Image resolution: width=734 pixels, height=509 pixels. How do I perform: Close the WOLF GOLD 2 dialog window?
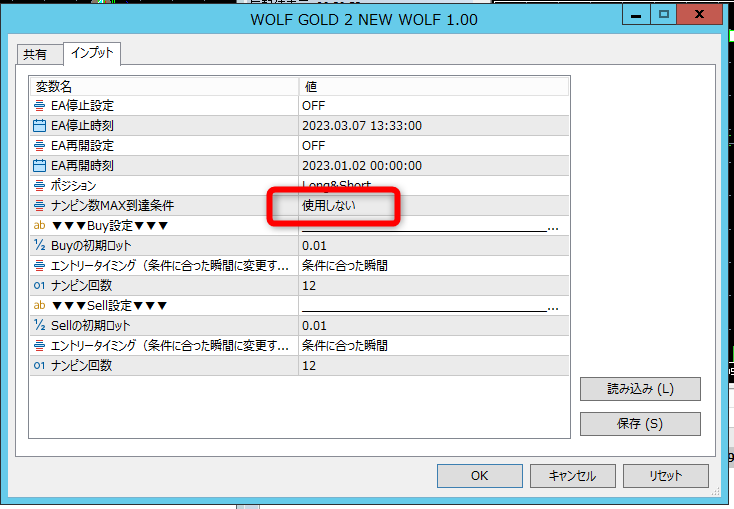click(700, 14)
